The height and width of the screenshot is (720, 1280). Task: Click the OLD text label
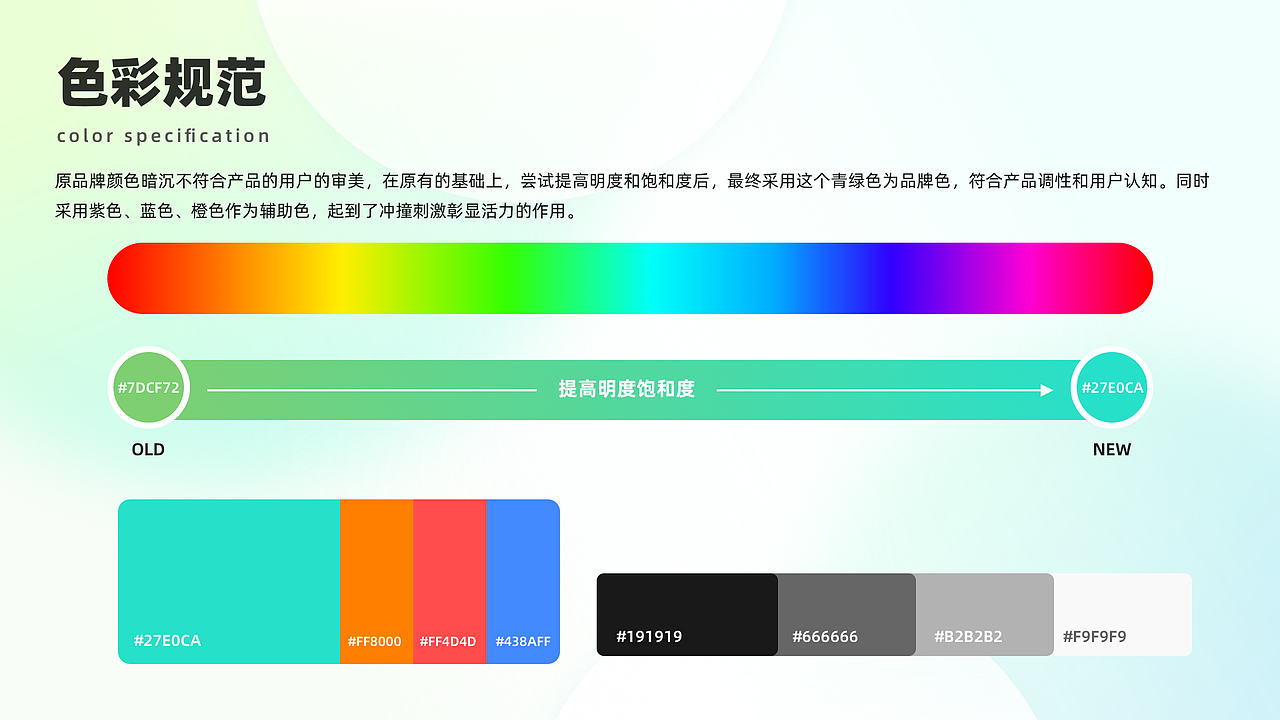148,449
